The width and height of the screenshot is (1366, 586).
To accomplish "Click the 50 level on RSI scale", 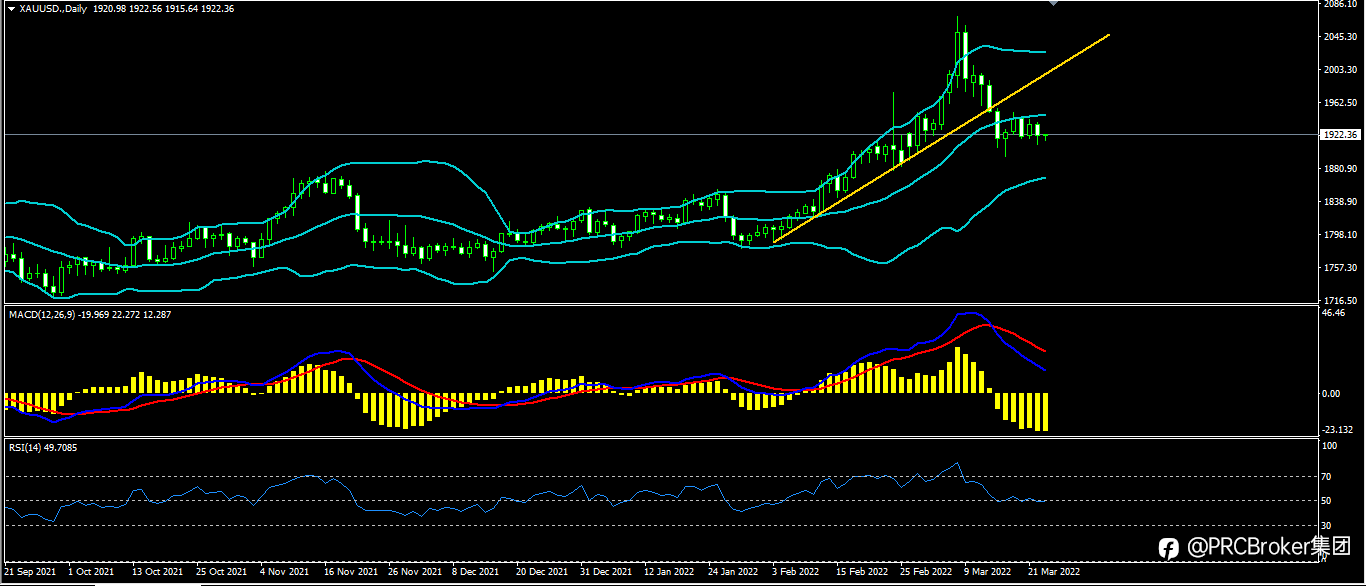I will coord(1327,501).
